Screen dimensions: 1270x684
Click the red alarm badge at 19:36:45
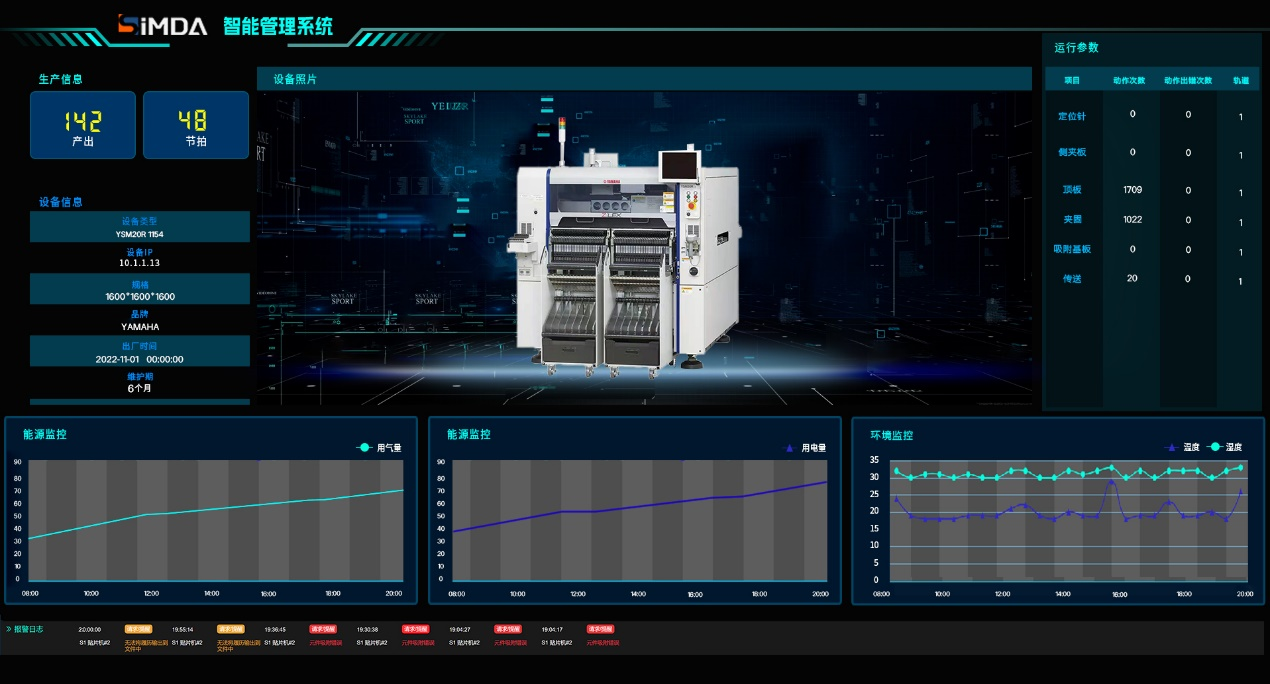[323, 629]
